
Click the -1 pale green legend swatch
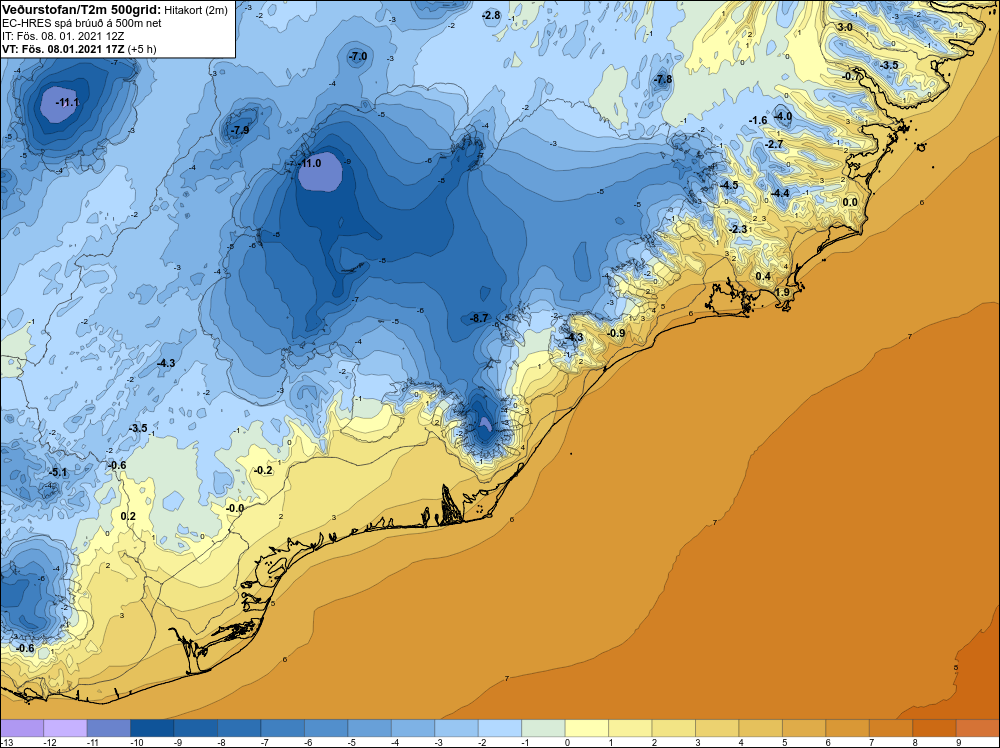coord(543,728)
